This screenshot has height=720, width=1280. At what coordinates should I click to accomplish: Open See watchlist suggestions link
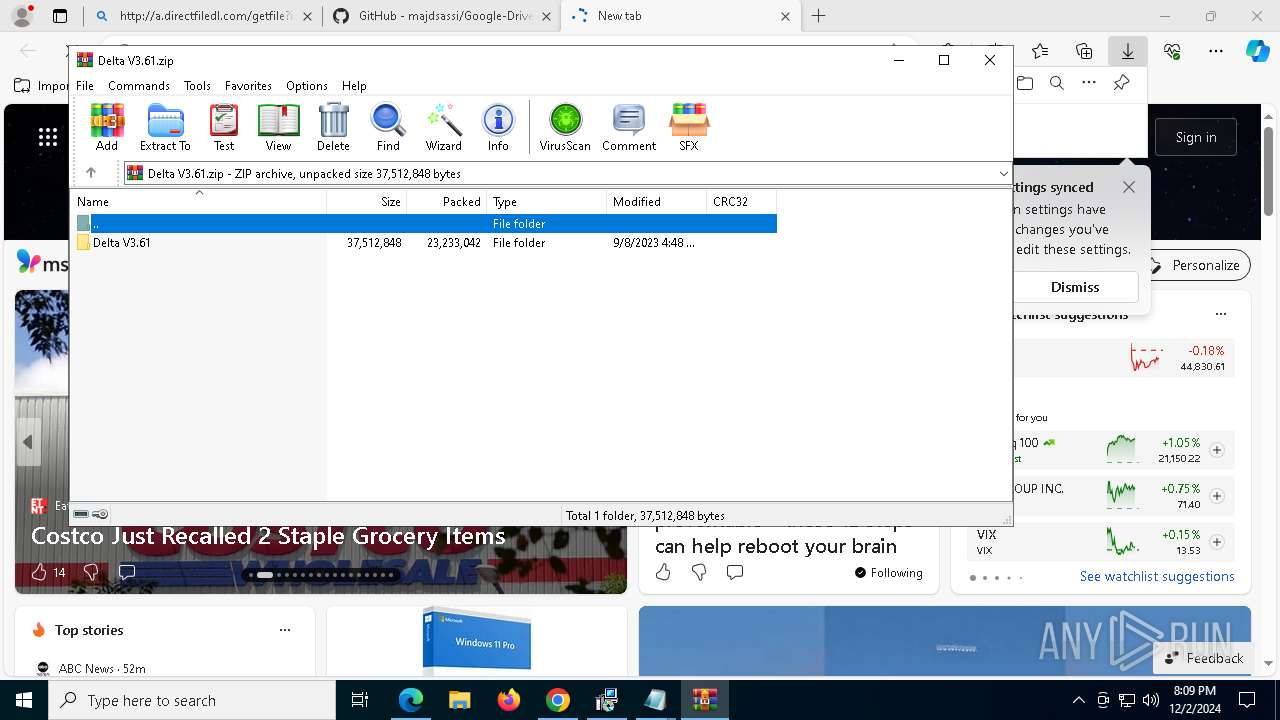point(1157,576)
